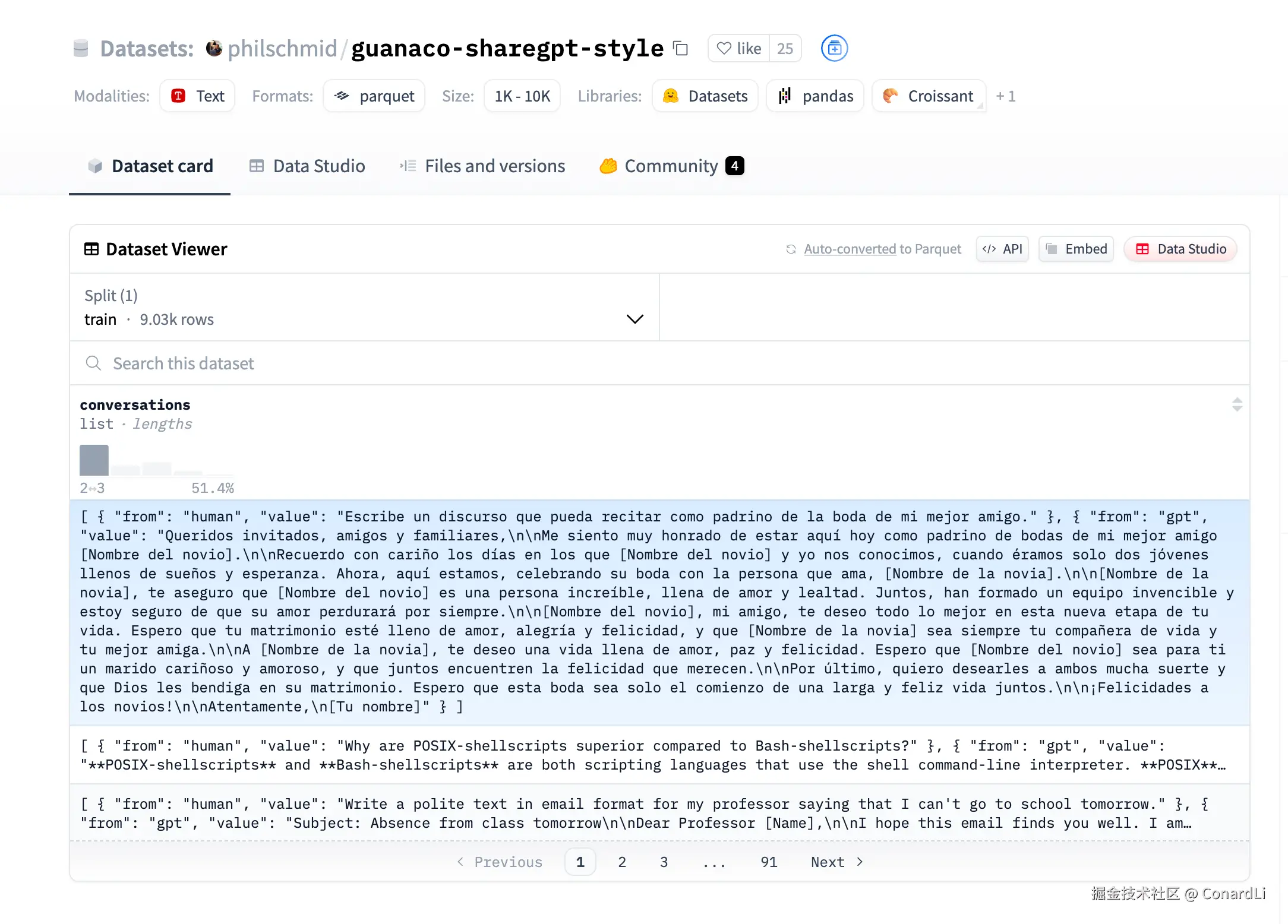The width and height of the screenshot is (1288, 924).
Task: Click the pandas library tag
Action: point(815,96)
